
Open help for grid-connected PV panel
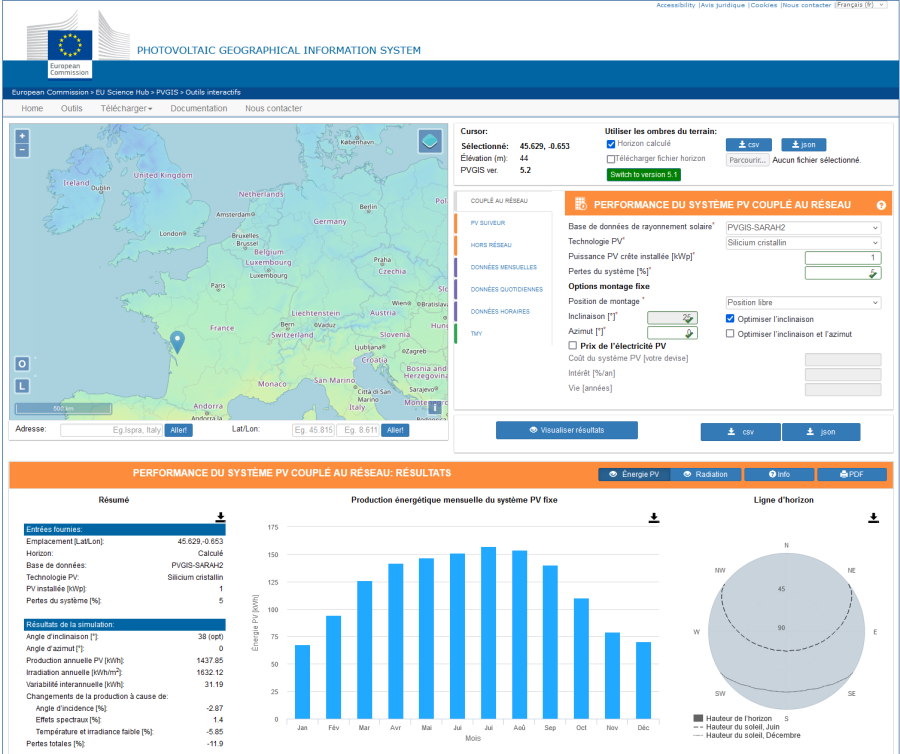881,205
